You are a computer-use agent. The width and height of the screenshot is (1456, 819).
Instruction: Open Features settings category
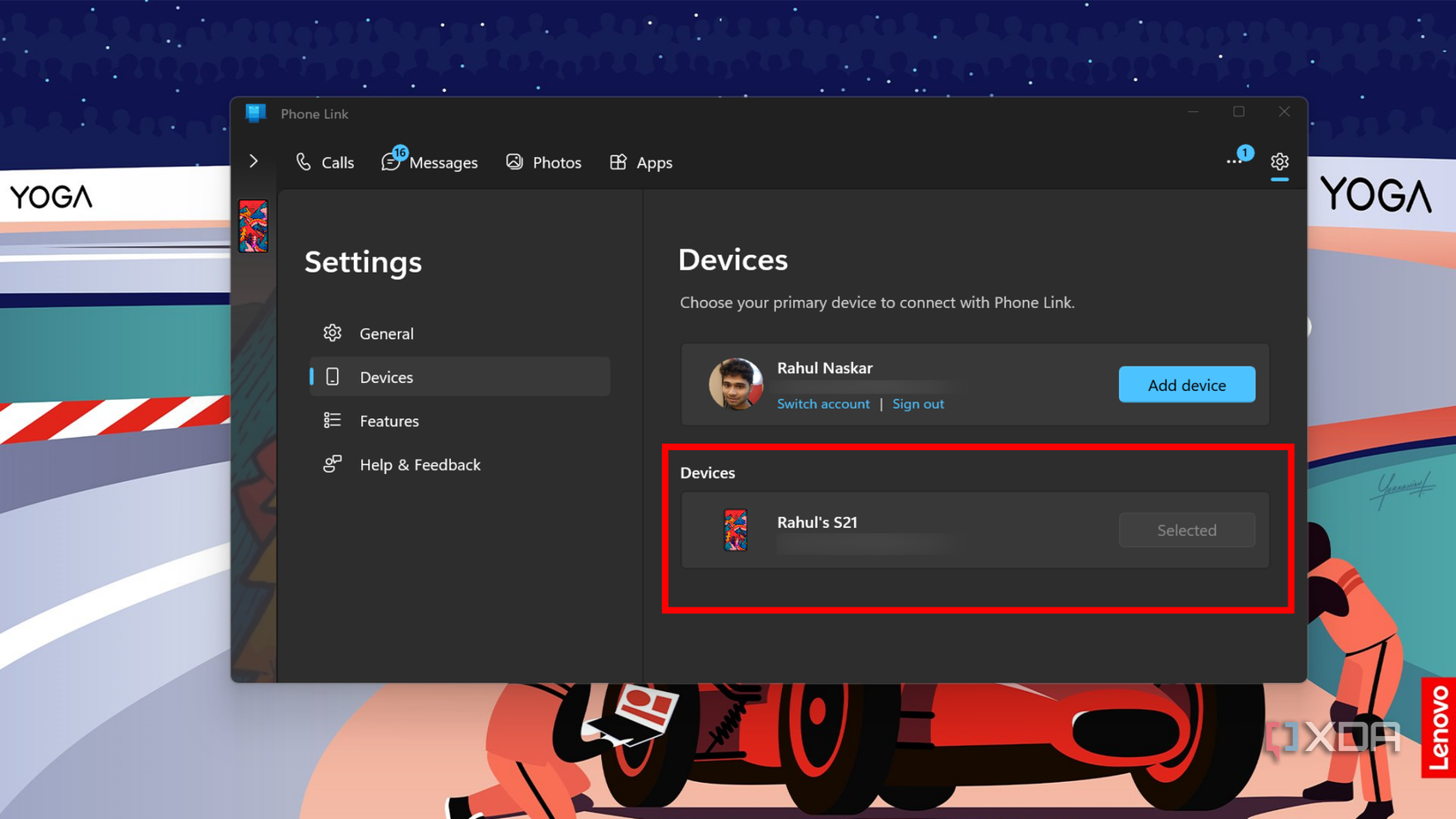(x=388, y=421)
